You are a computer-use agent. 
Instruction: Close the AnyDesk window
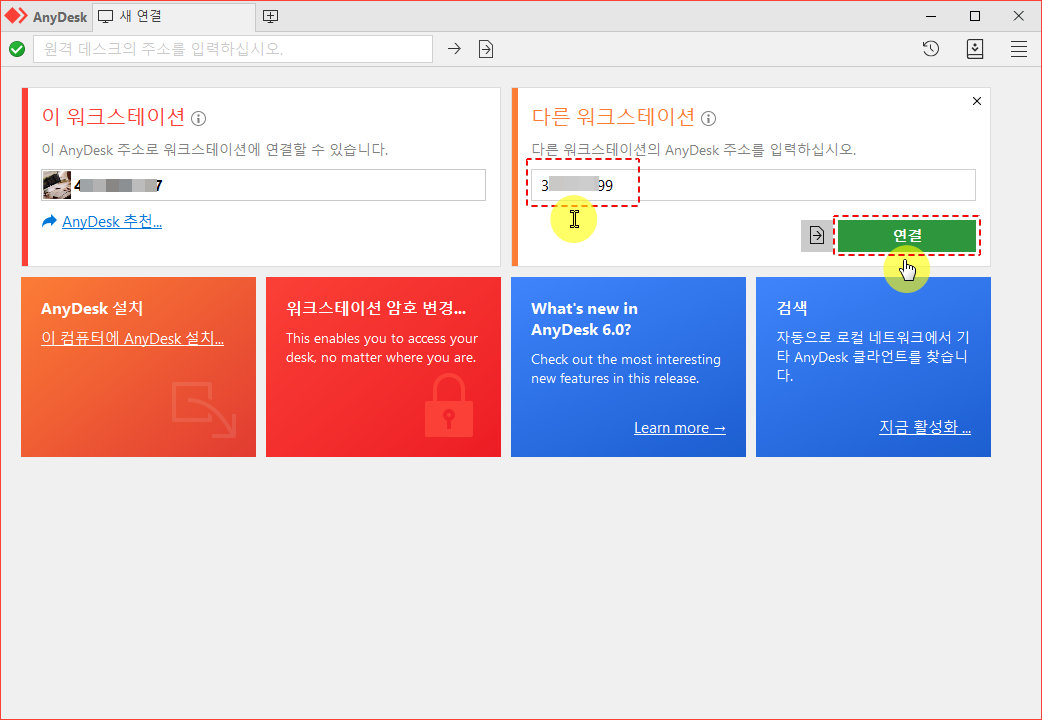click(x=1019, y=16)
